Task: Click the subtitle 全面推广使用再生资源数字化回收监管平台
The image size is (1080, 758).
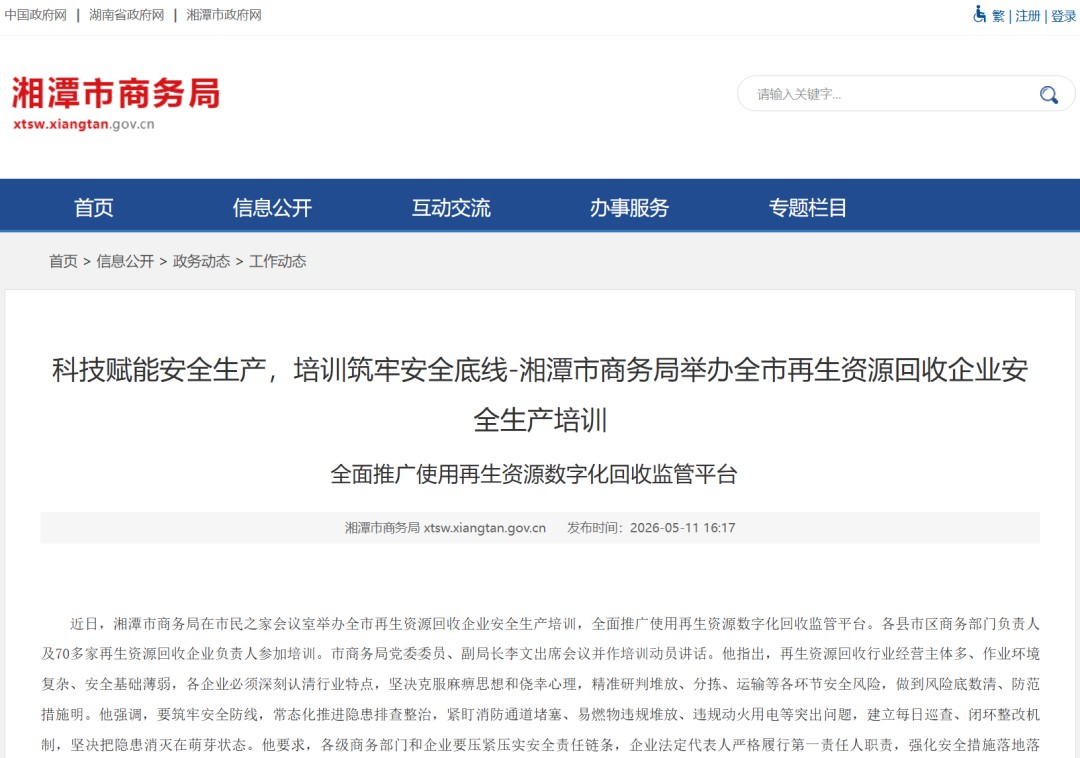Action: [x=534, y=474]
